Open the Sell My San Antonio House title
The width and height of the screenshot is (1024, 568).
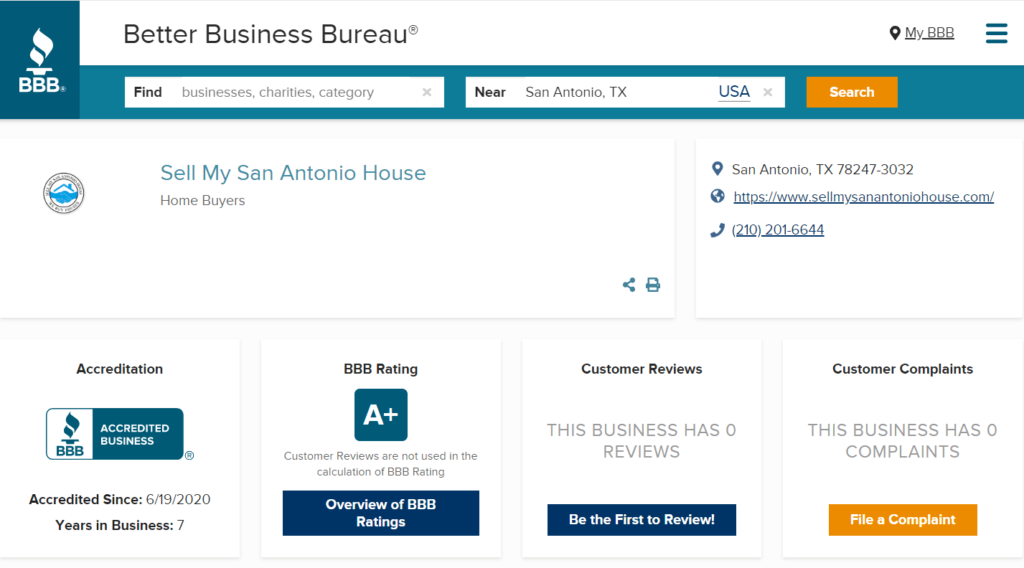tap(293, 173)
